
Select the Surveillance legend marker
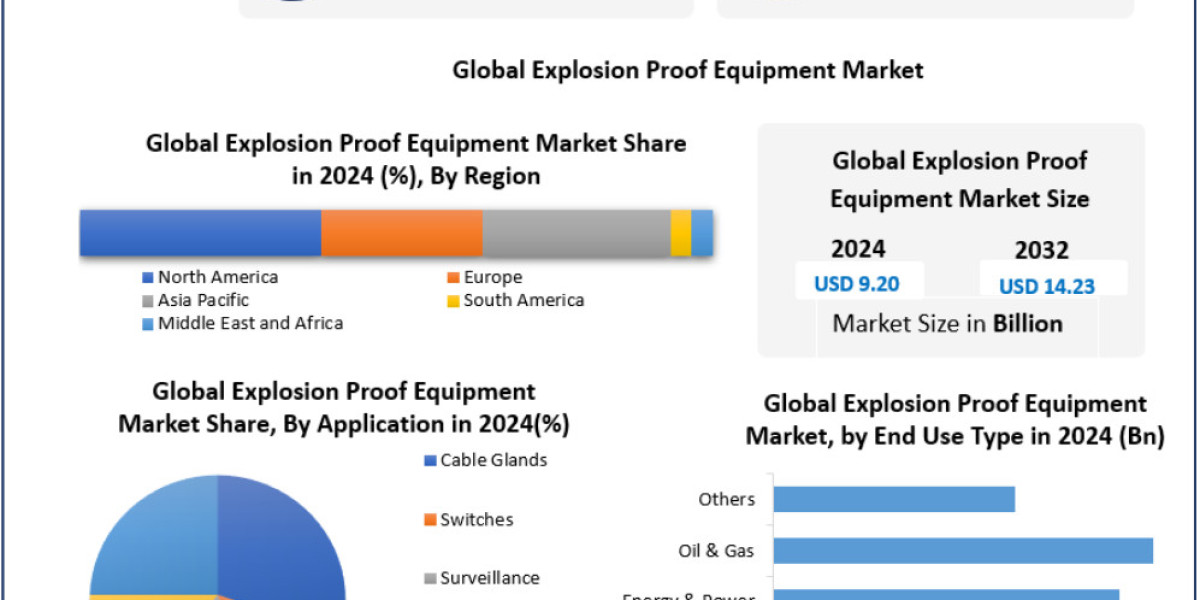pyautogui.click(x=429, y=578)
